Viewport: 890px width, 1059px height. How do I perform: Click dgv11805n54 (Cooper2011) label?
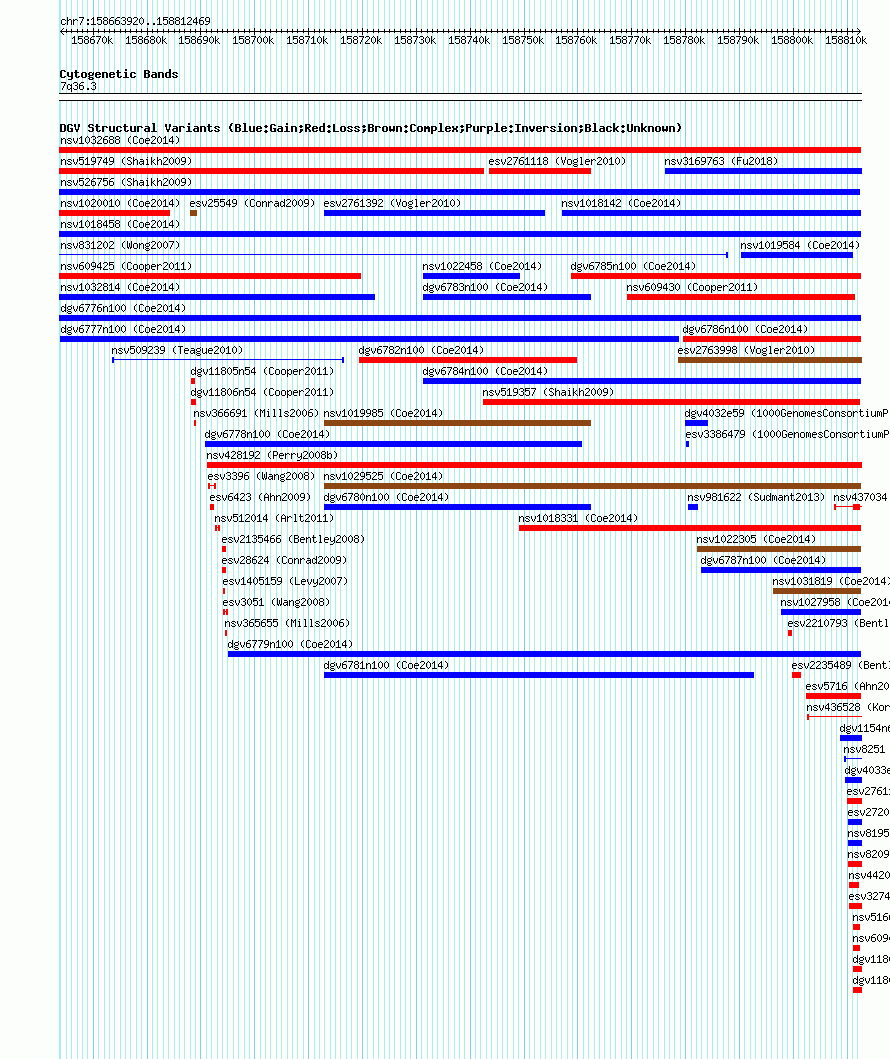tap(262, 371)
